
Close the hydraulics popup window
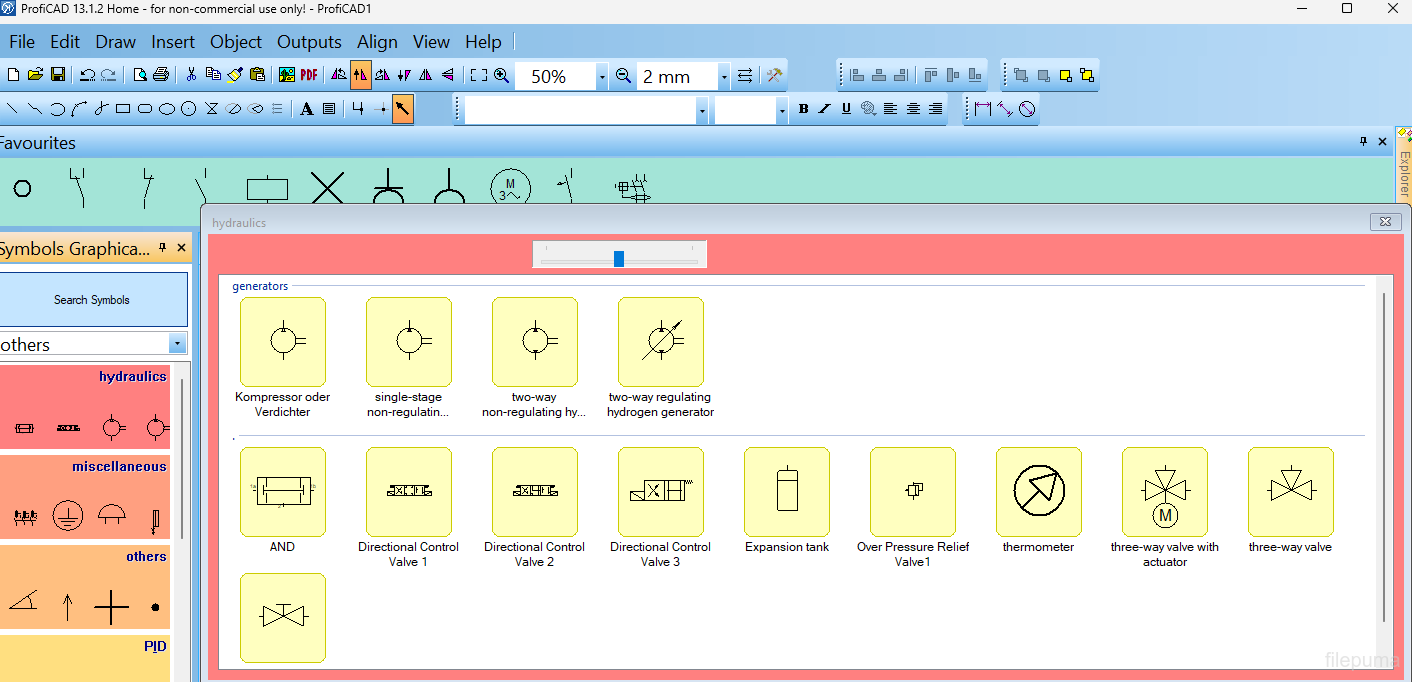point(1385,222)
